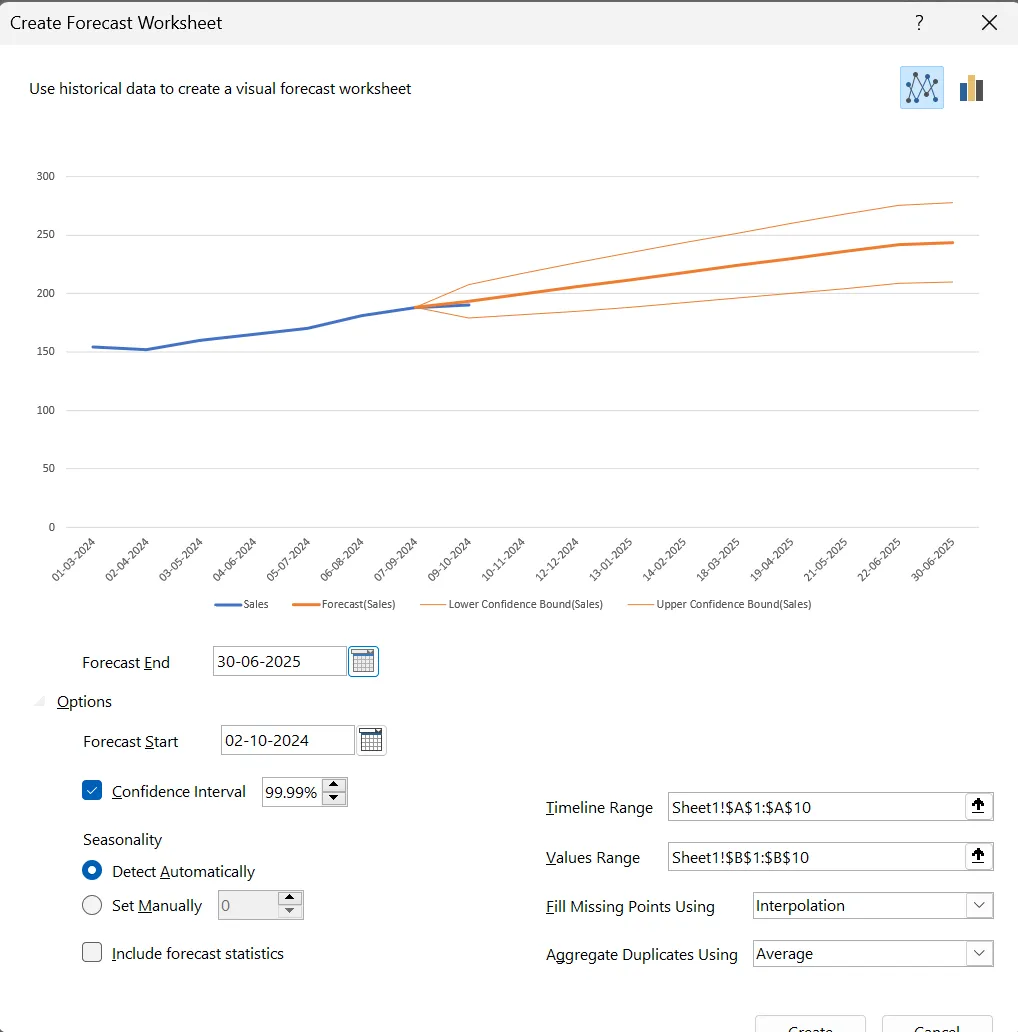1018x1032 pixels.
Task: Open Fill Missing Points Using dropdown
Action: click(x=873, y=906)
